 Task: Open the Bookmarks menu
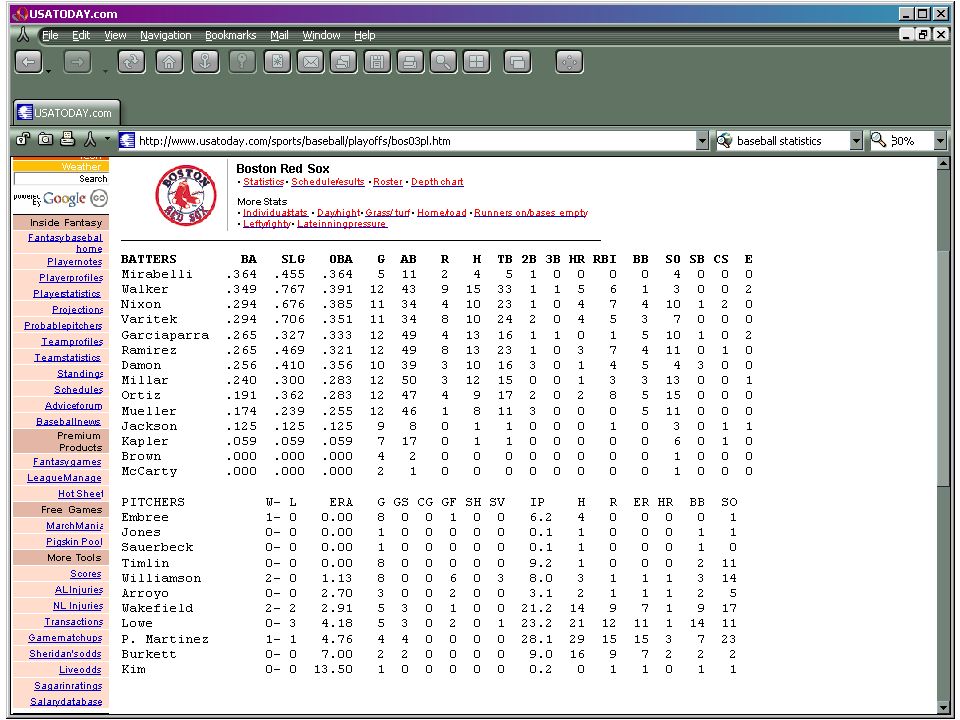coord(231,36)
